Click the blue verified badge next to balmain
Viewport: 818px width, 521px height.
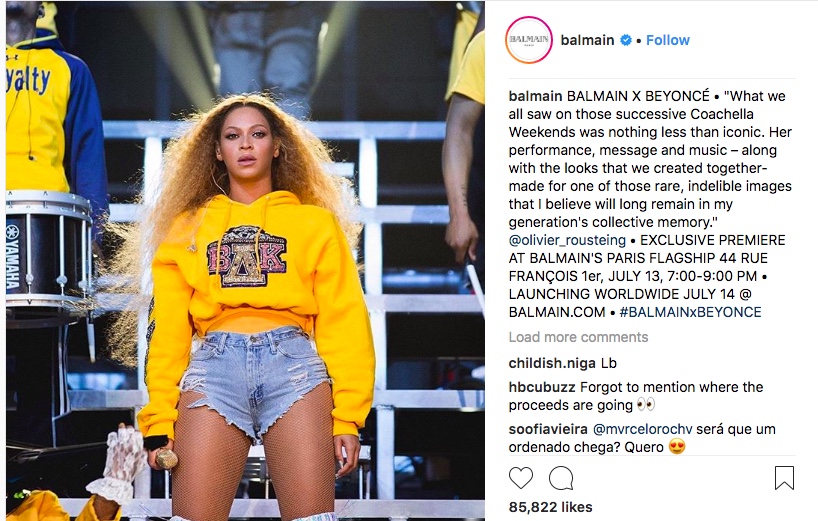(x=625, y=40)
